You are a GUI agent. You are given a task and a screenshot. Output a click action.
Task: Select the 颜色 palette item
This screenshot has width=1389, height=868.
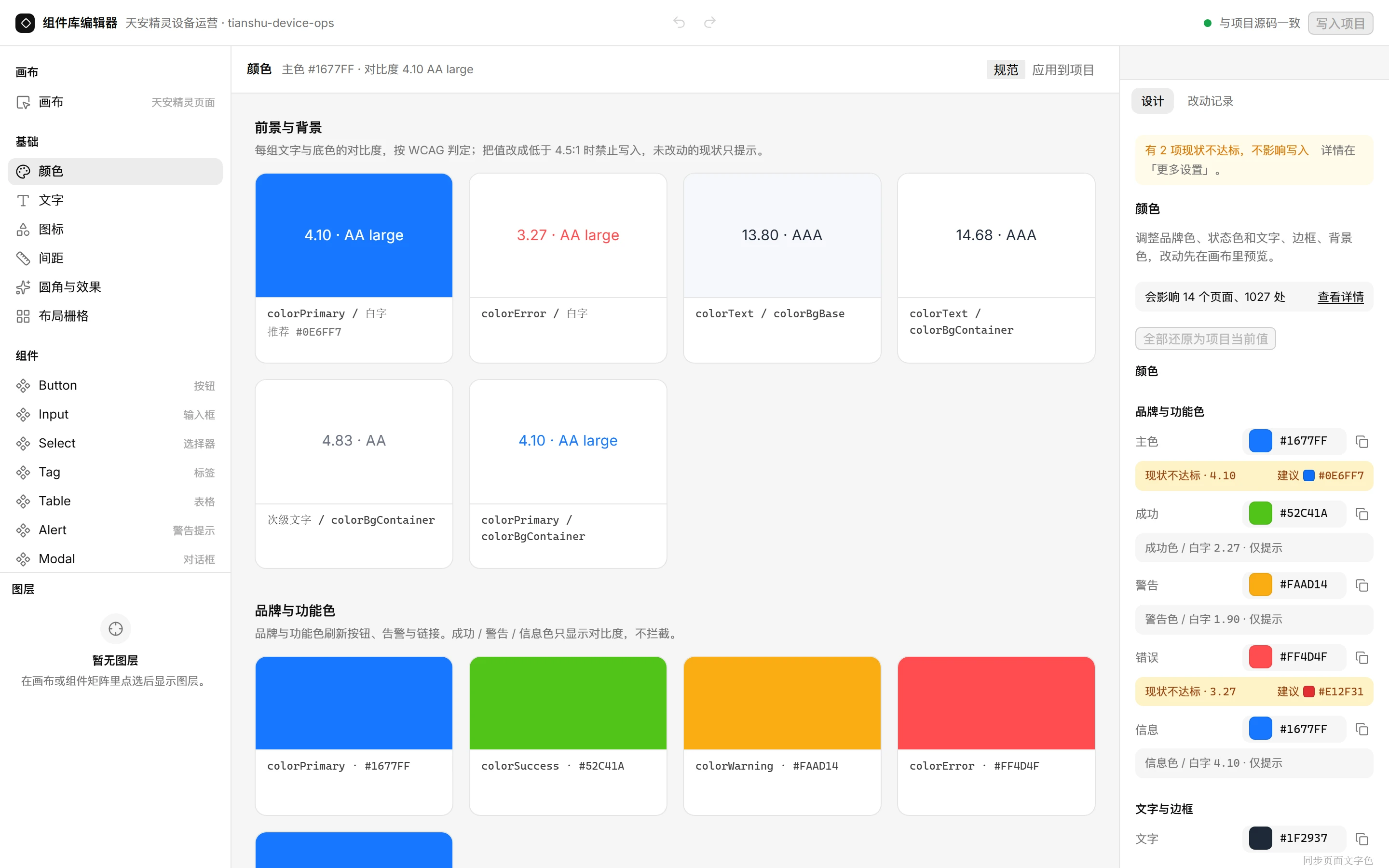[115, 172]
